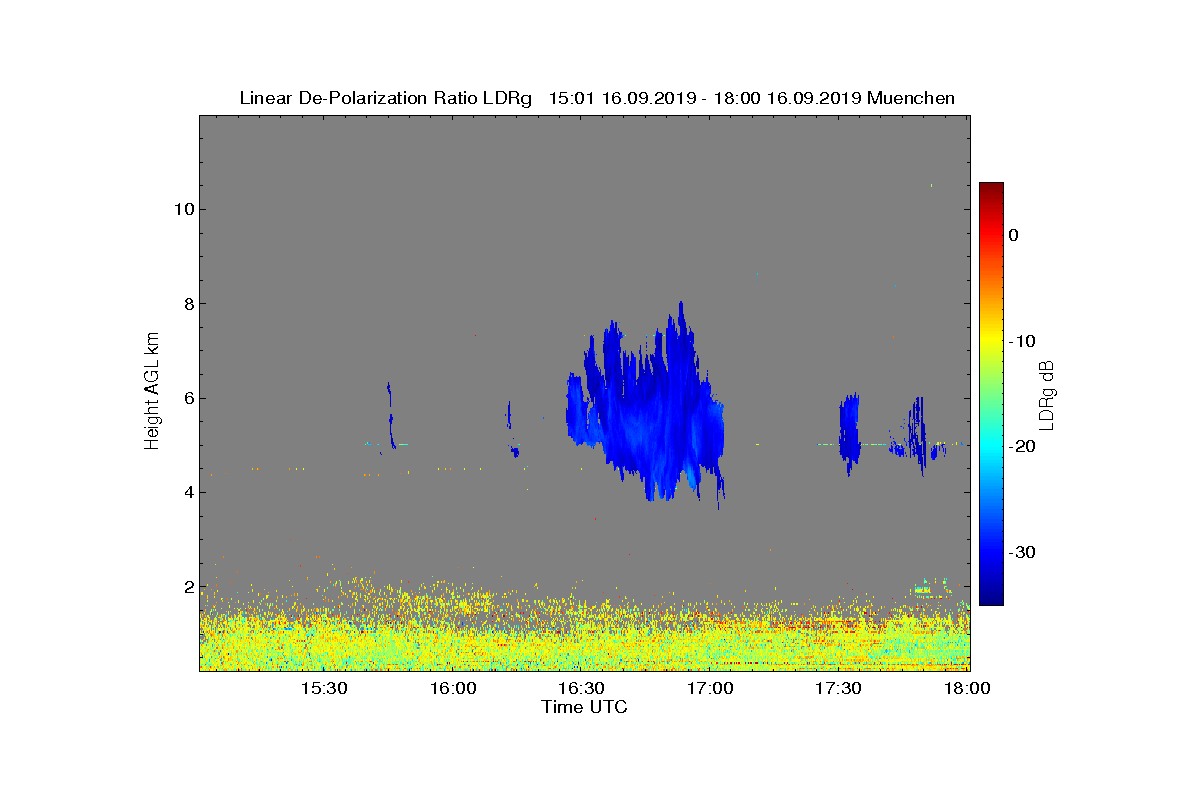The width and height of the screenshot is (1200, 800).
Task: Click the 18:00 time tick label
Action: coord(967,689)
